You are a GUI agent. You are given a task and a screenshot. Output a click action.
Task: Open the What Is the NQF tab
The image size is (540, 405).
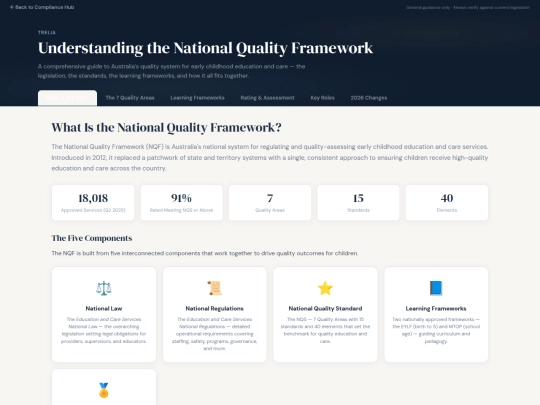[x=68, y=98]
